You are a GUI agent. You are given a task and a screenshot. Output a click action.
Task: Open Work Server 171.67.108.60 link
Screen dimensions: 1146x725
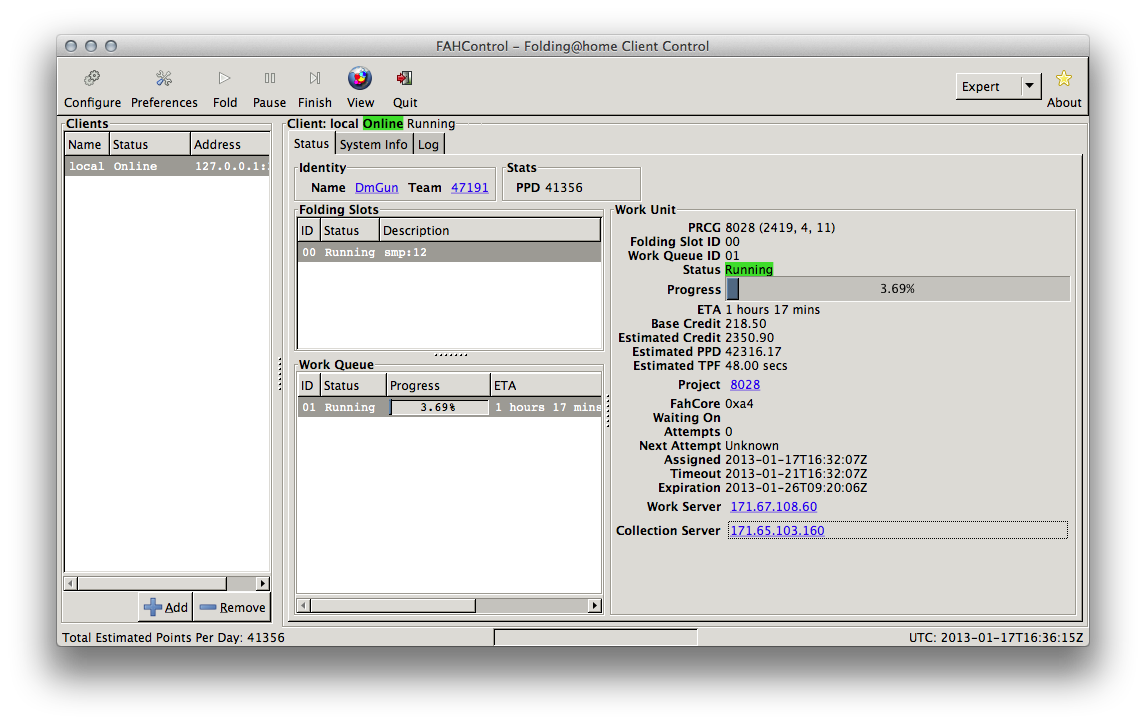pos(773,507)
